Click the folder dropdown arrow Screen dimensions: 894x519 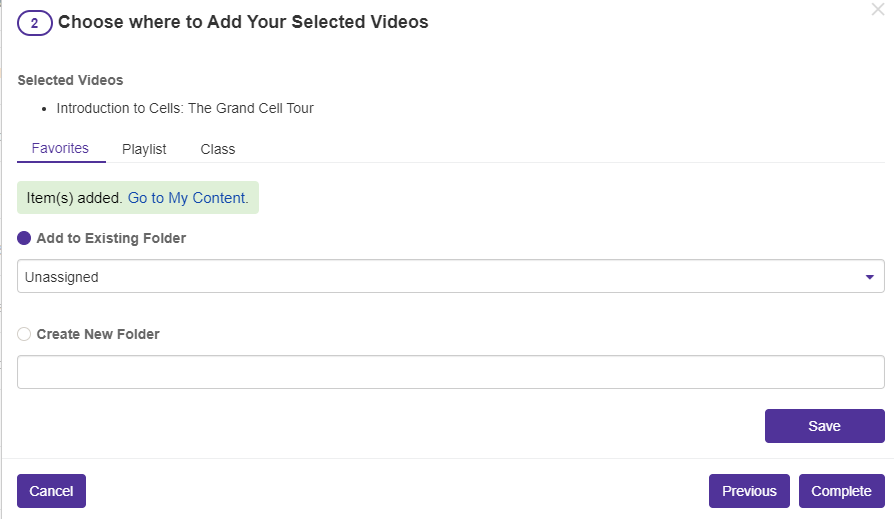pyautogui.click(x=869, y=277)
